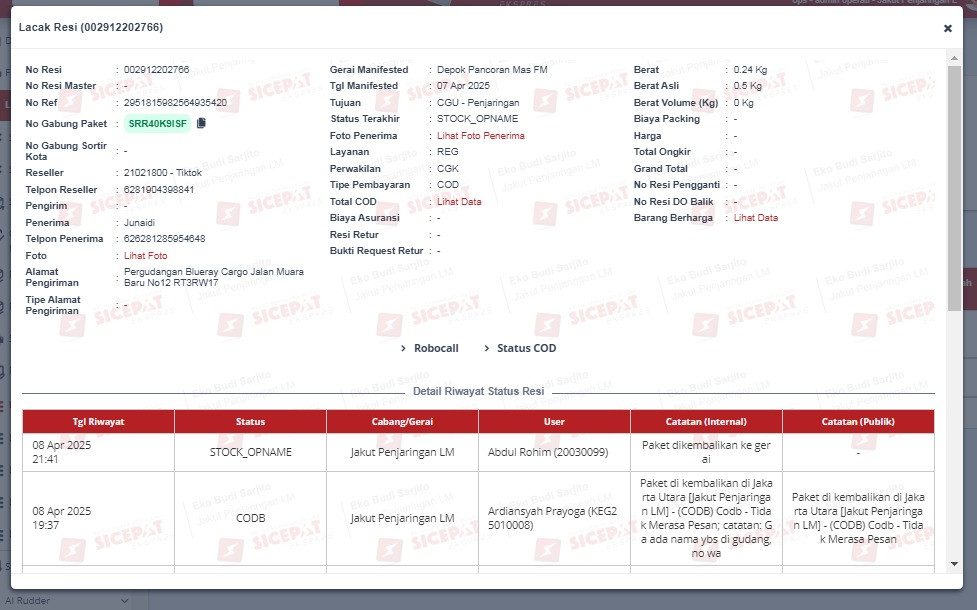Image resolution: width=977 pixels, height=610 pixels.
Task: Open Lihat Foto Penerima link
Action: [x=480, y=135]
